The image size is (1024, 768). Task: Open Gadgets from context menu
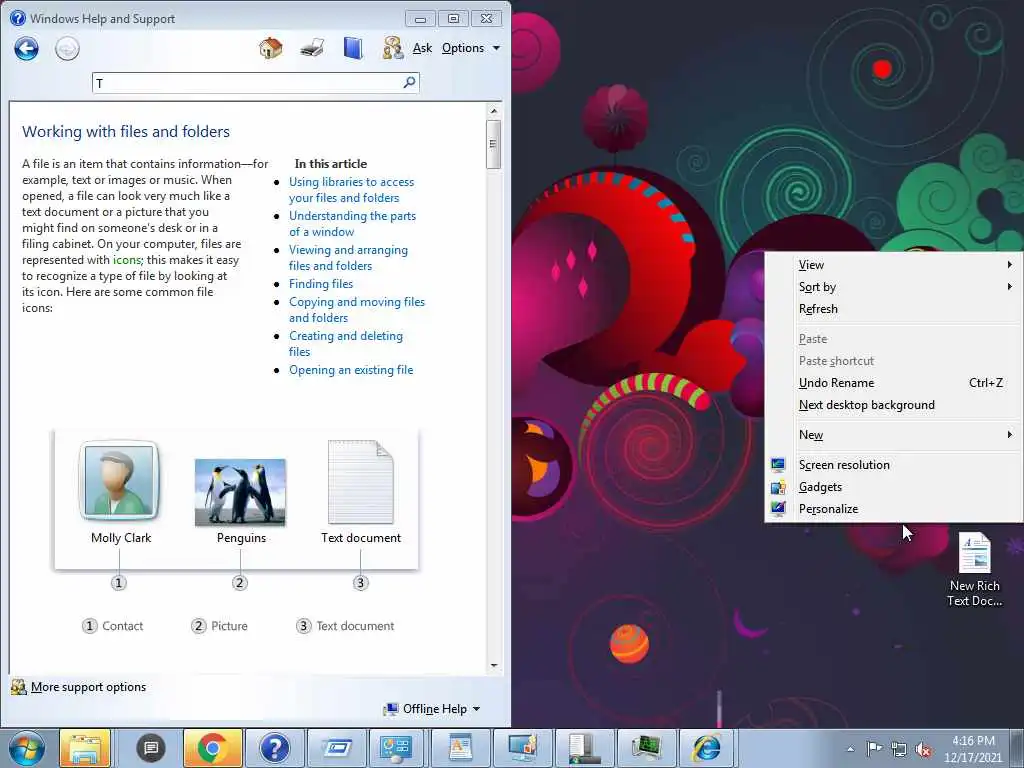[x=892, y=487]
